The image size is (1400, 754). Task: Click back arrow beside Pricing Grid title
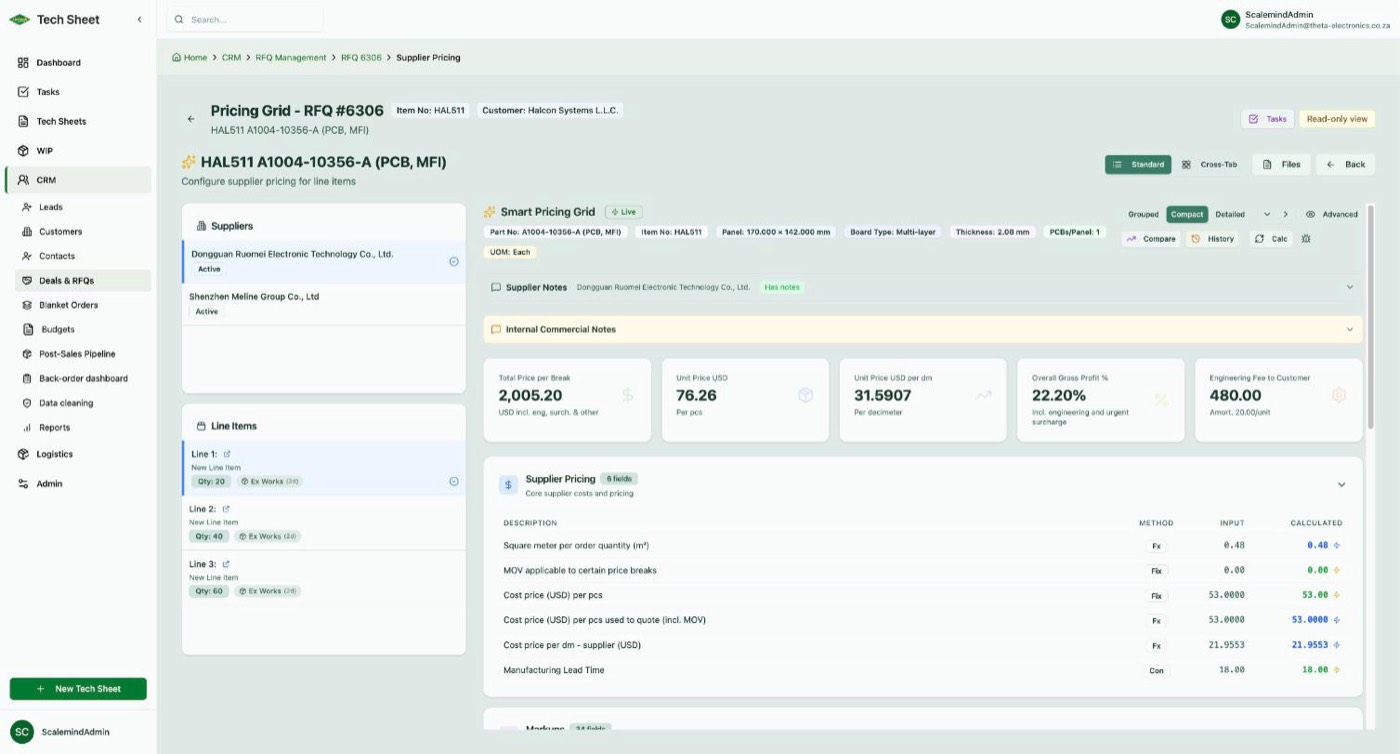pyautogui.click(x=191, y=119)
